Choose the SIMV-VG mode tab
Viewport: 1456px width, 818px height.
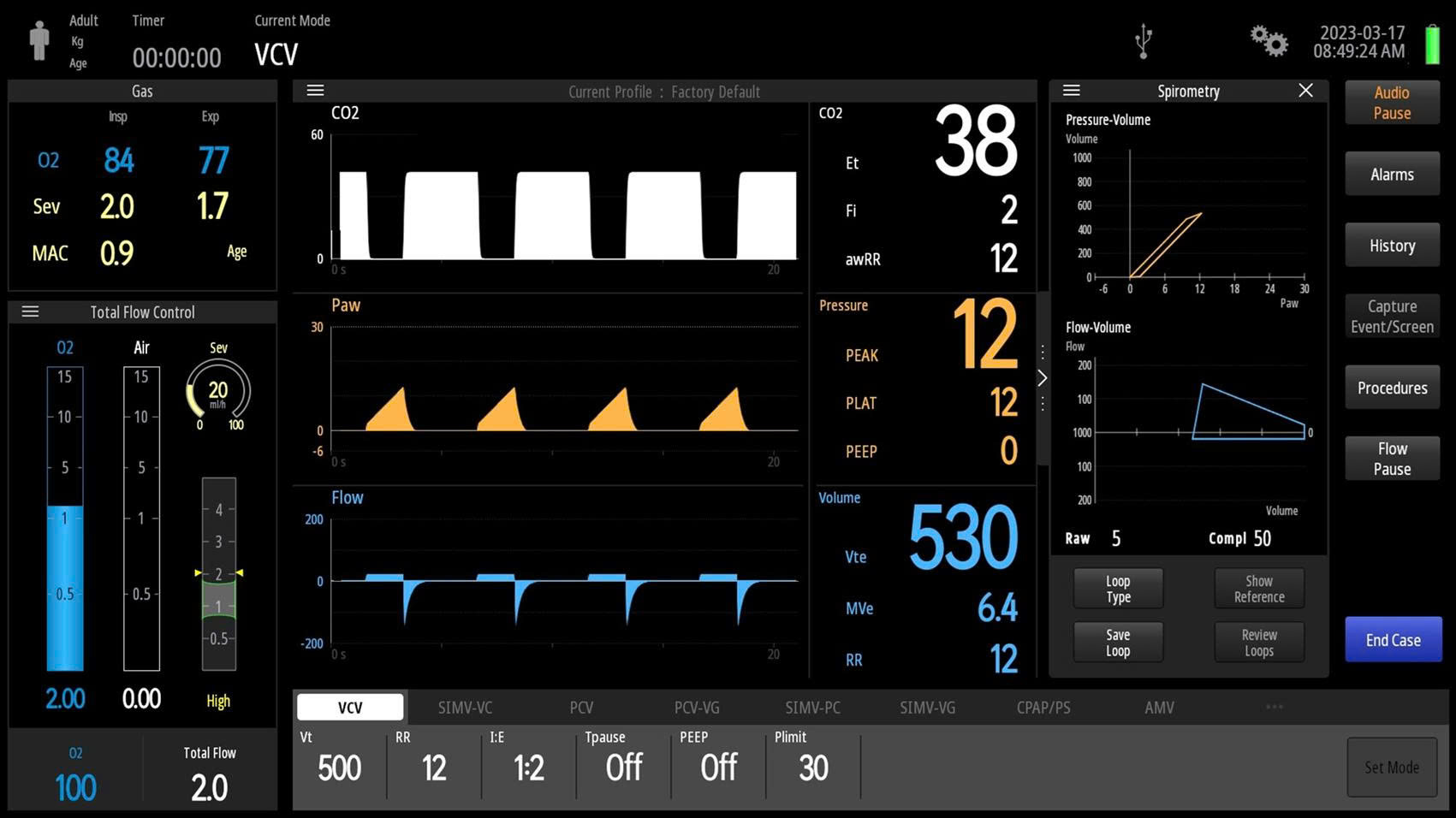[928, 708]
